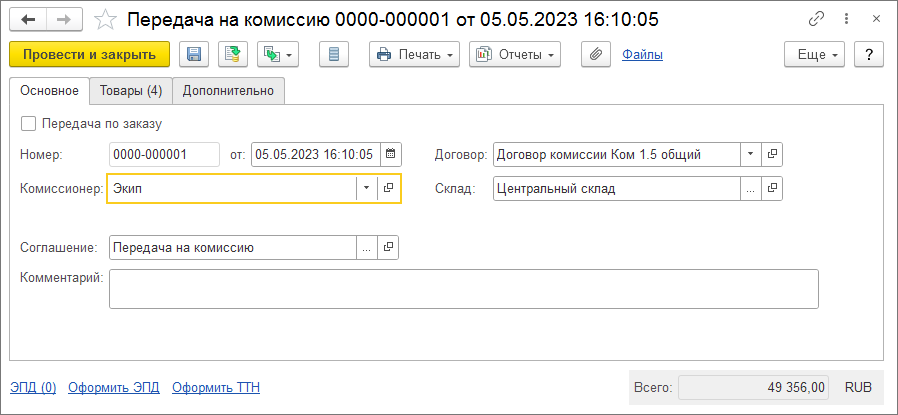Screen dimensions: 898x415
Task: Click the Номер input field
Action: (x=164, y=155)
